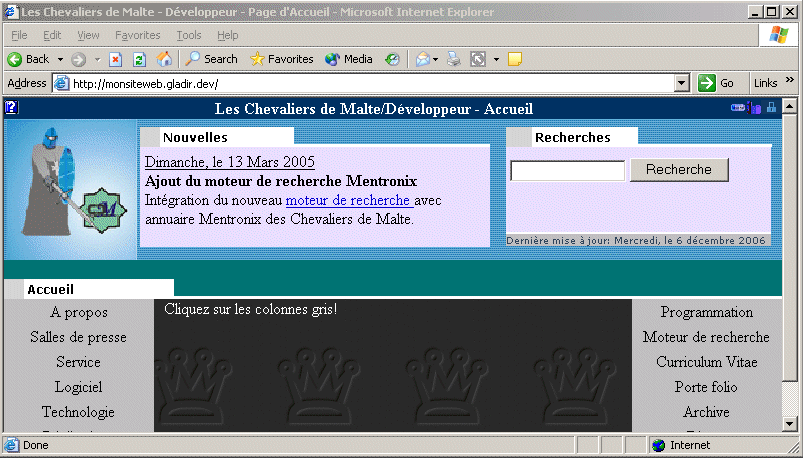The width and height of the screenshot is (803, 458).
Task: Open the Favorites menu
Action: (x=137, y=35)
